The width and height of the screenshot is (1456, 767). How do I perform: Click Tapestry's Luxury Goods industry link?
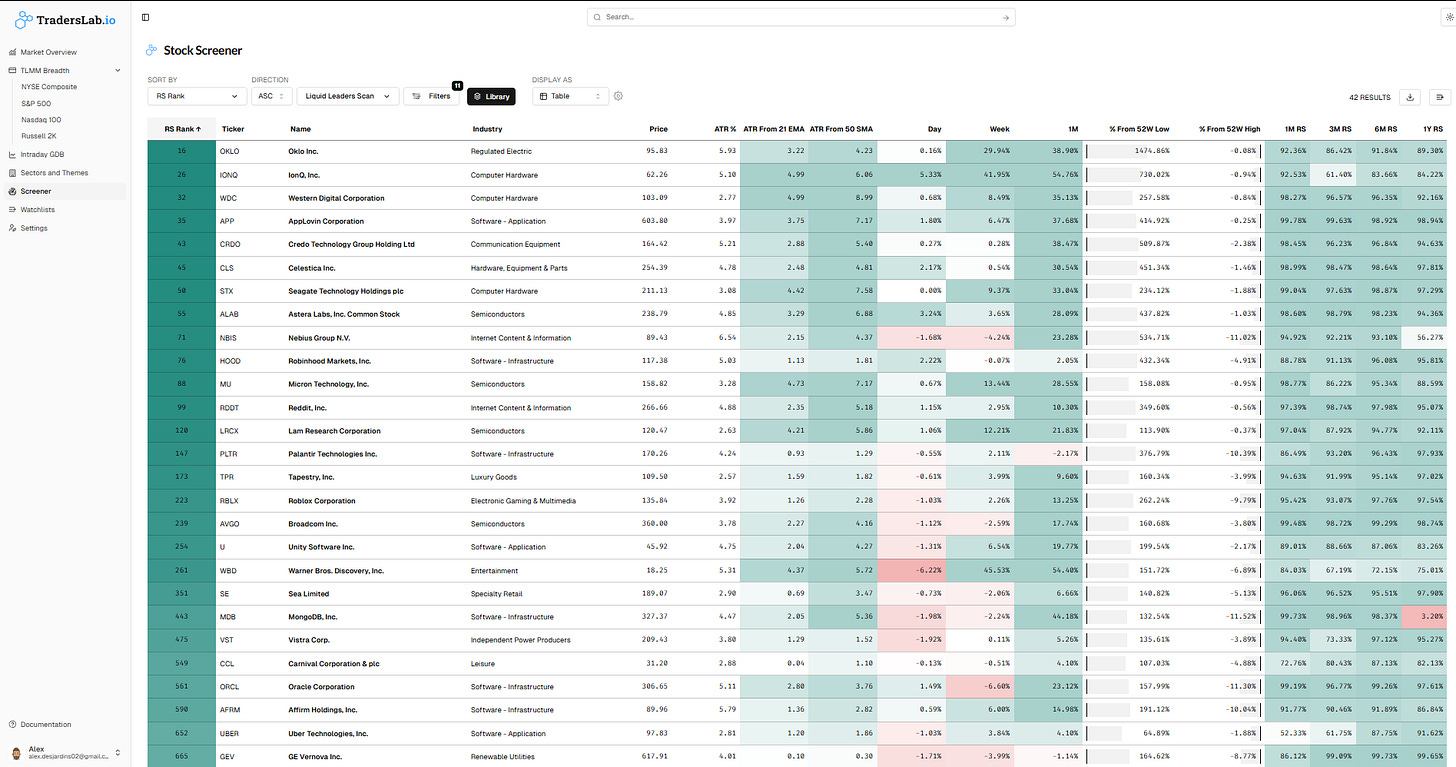coord(494,477)
